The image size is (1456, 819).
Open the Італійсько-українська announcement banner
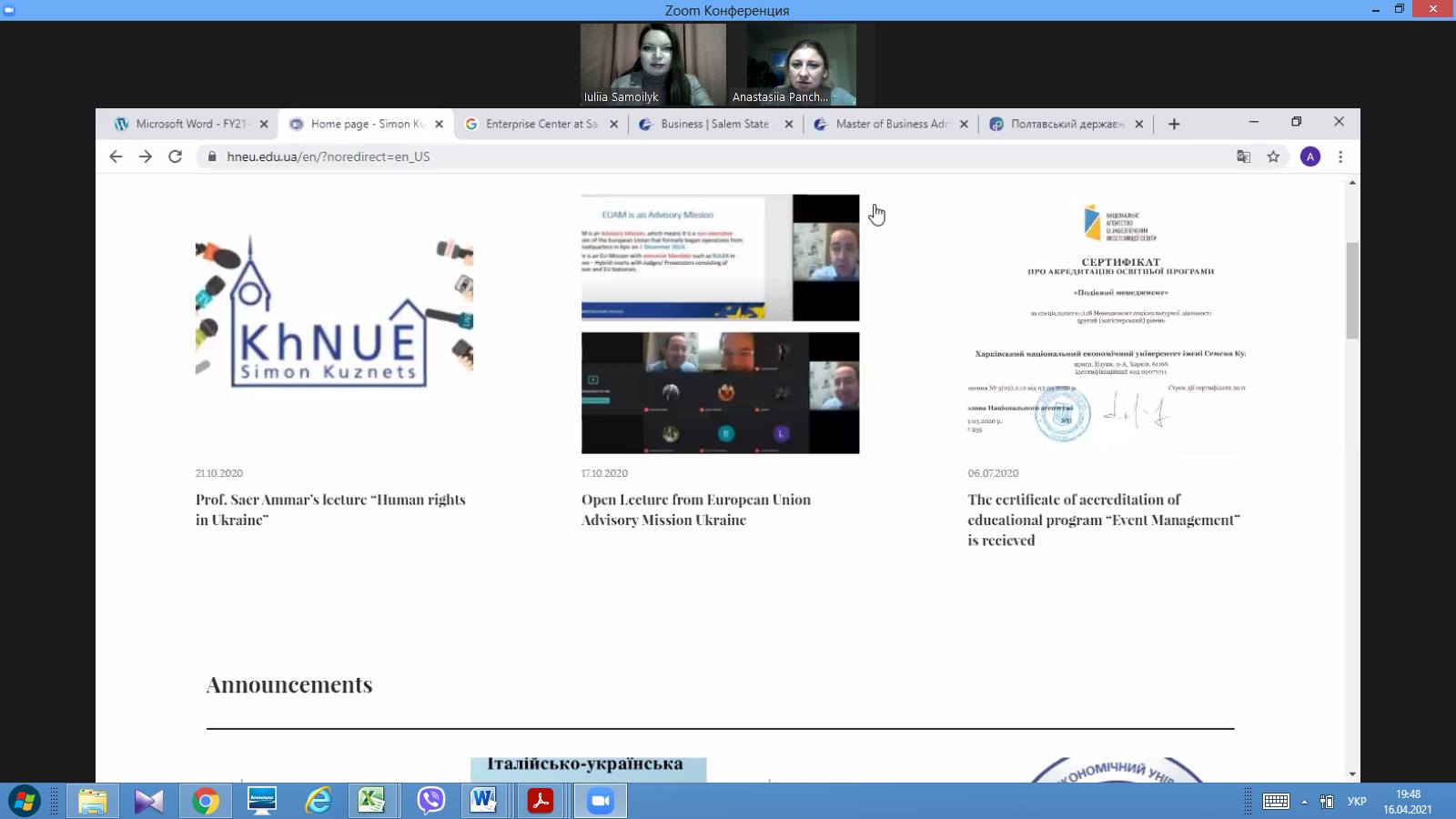click(x=589, y=769)
